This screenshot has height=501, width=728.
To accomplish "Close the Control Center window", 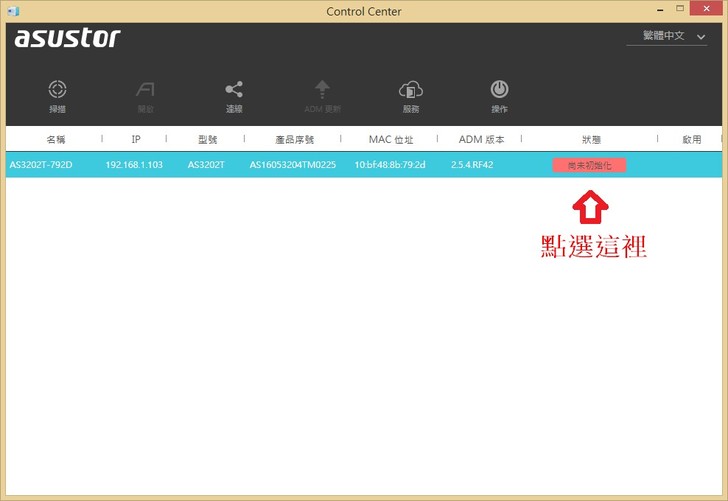I will pyautogui.click(x=706, y=8).
